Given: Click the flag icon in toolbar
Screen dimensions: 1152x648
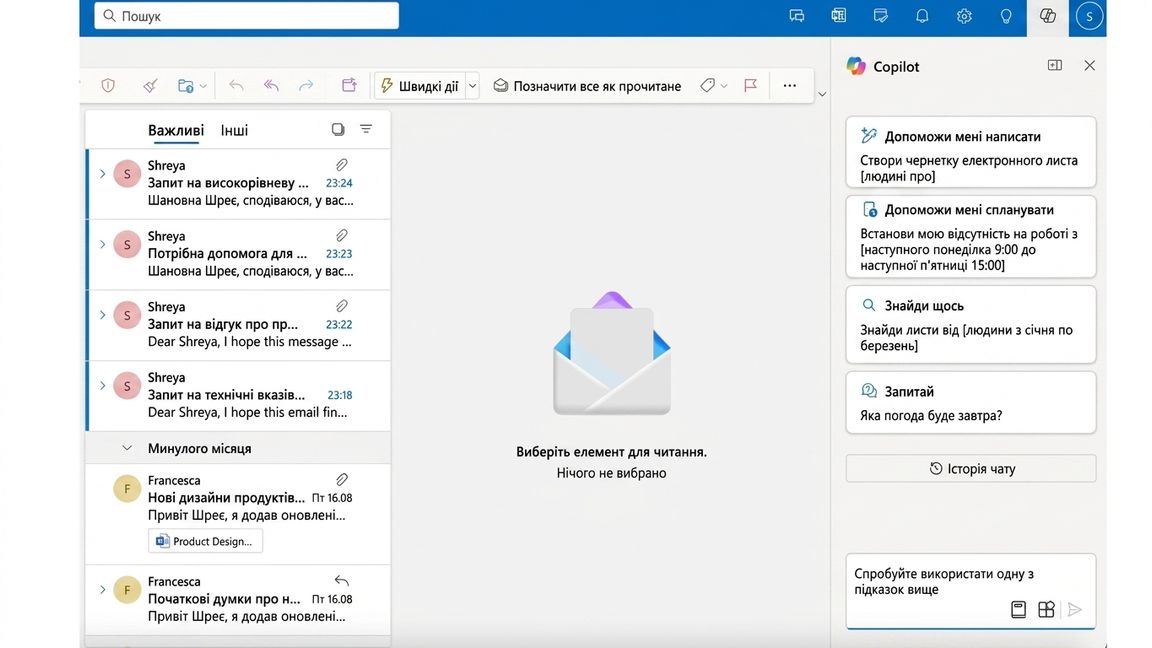Looking at the screenshot, I should 750,85.
